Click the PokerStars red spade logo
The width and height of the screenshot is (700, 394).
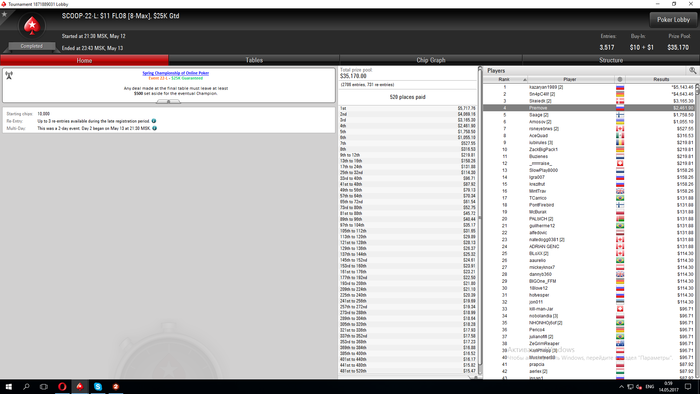32,26
